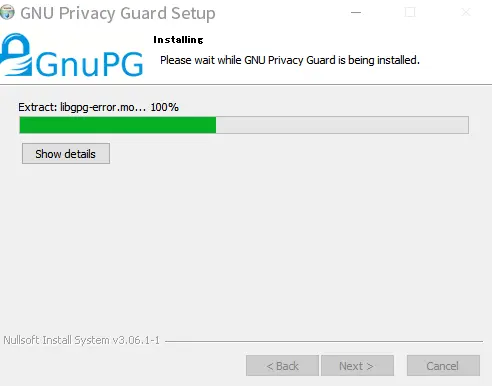The height and width of the screenshot is (386, 492).
Task: Minimize the GNU Privacy Guard Setup window
Action: click(x=356, y=13)
